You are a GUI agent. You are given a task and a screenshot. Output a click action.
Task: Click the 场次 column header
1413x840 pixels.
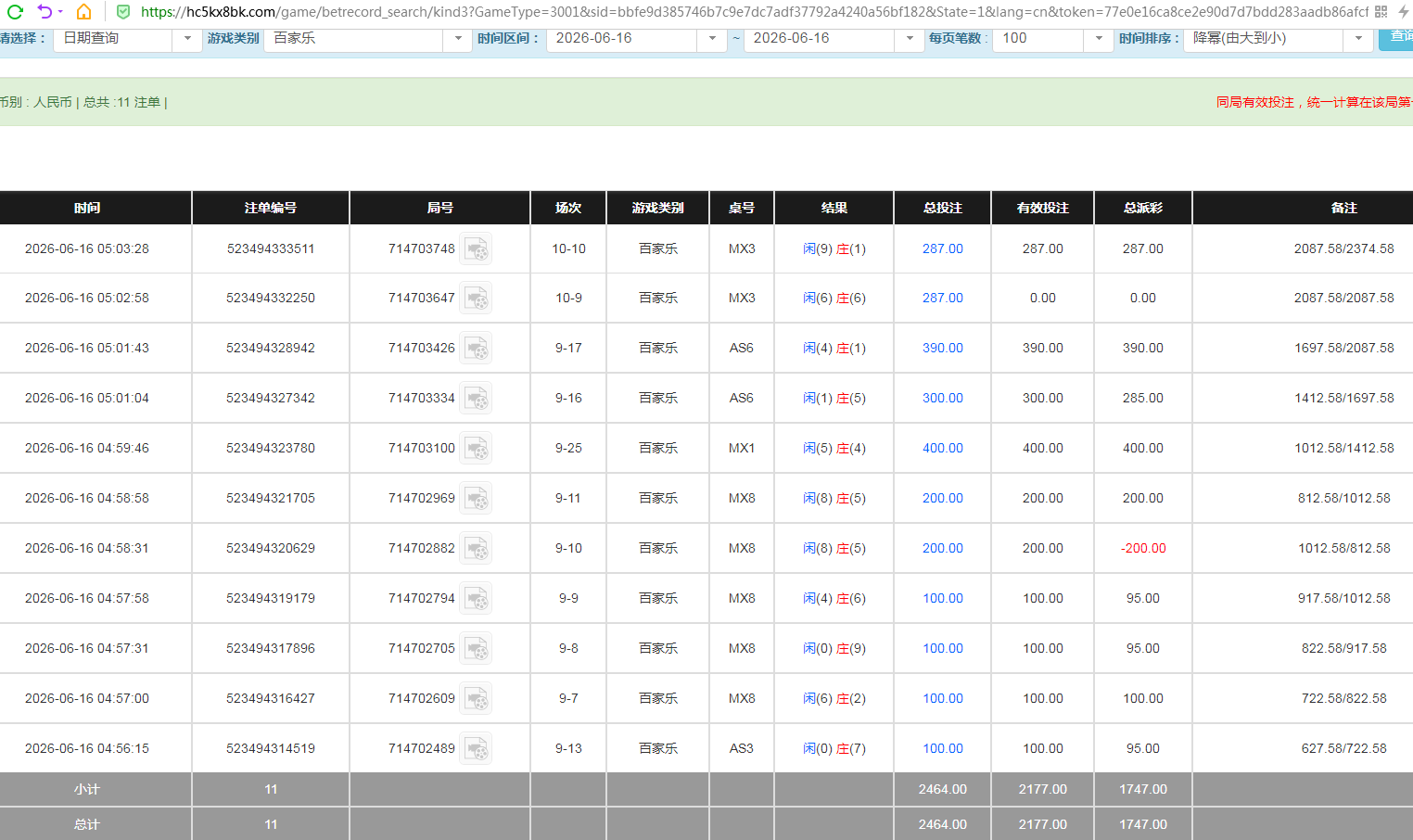568,208
